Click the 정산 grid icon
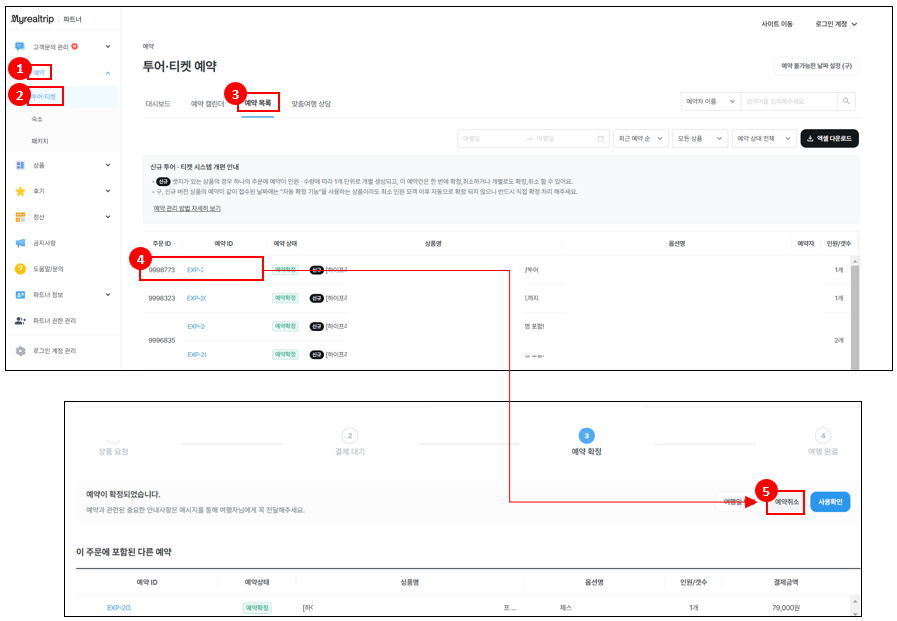 (20, 217)
